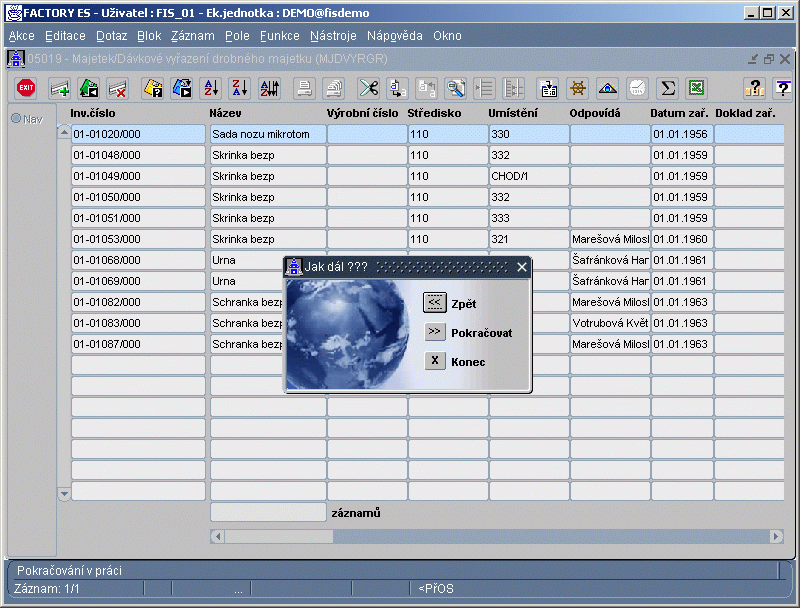Sort ascending with the A-Z icon
The width and height of the screenshot is (800, 608).
[x=211, y=88]
